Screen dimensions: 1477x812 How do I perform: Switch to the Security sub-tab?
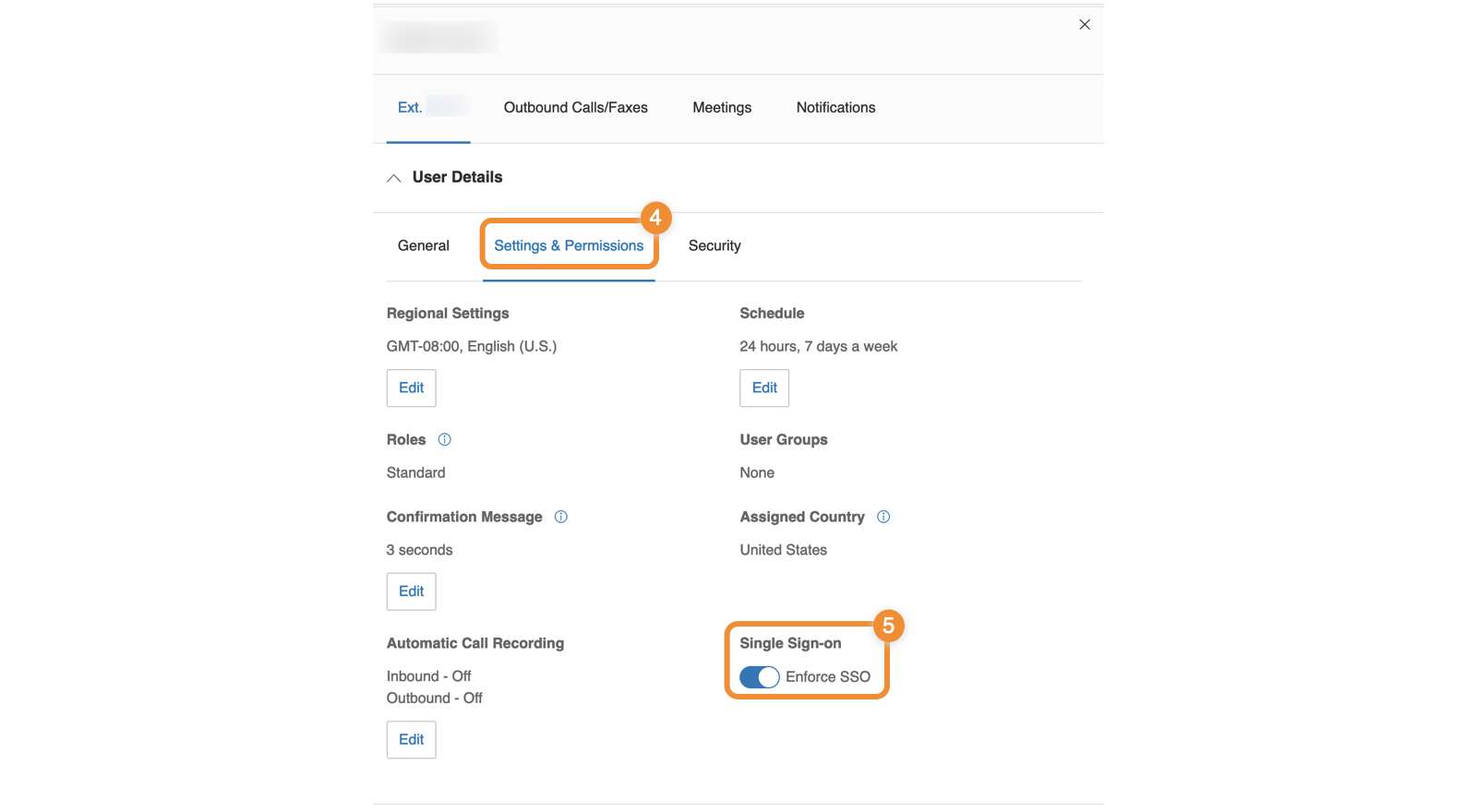coord(714,245)
